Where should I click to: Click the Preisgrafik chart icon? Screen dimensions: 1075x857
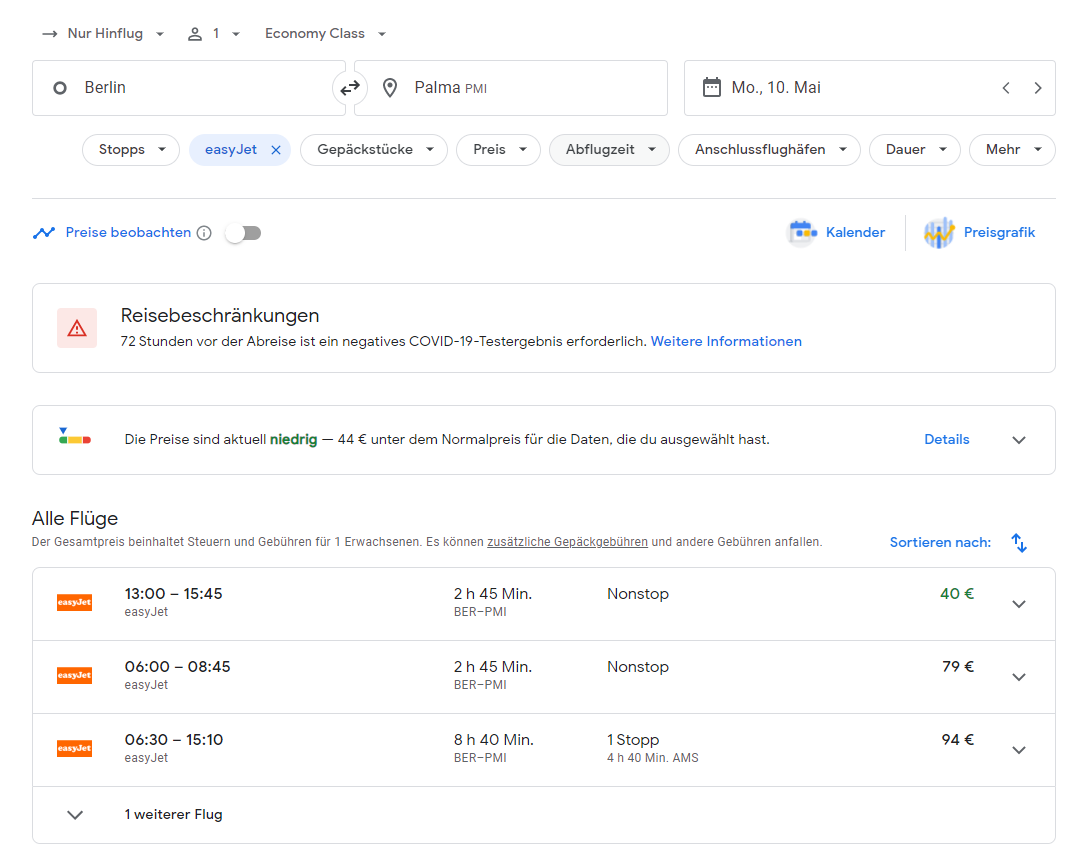click(939, 233)
